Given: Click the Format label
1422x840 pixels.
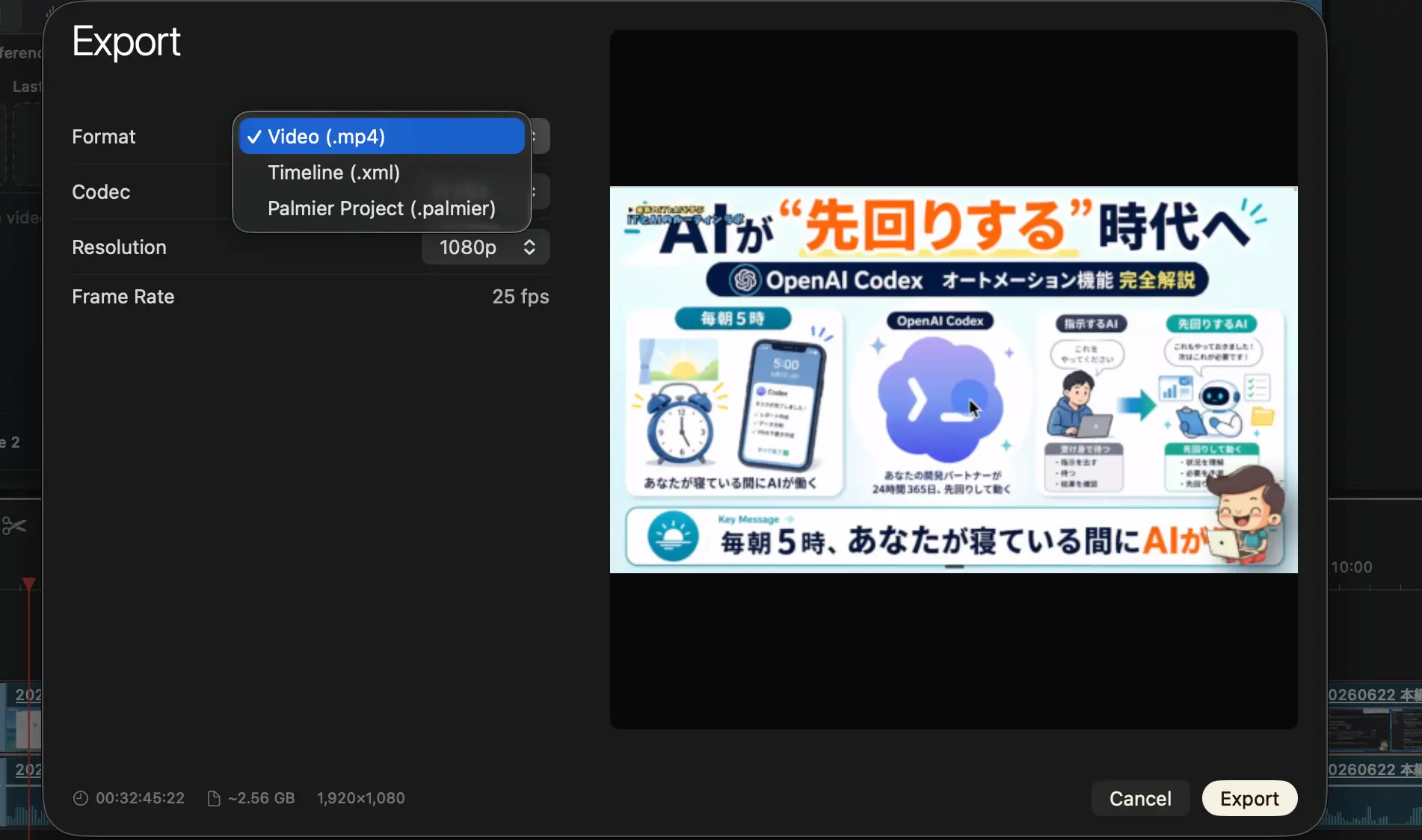Looking at the screenshot, I should pyautogui.click(x=103, y=137).
